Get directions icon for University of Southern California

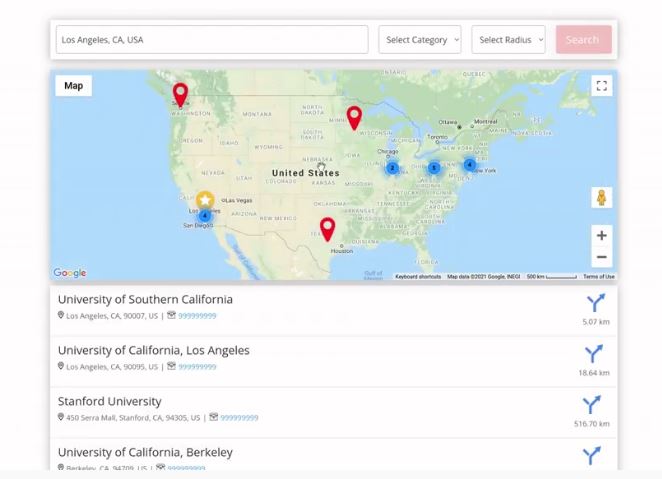coord(596,303)
